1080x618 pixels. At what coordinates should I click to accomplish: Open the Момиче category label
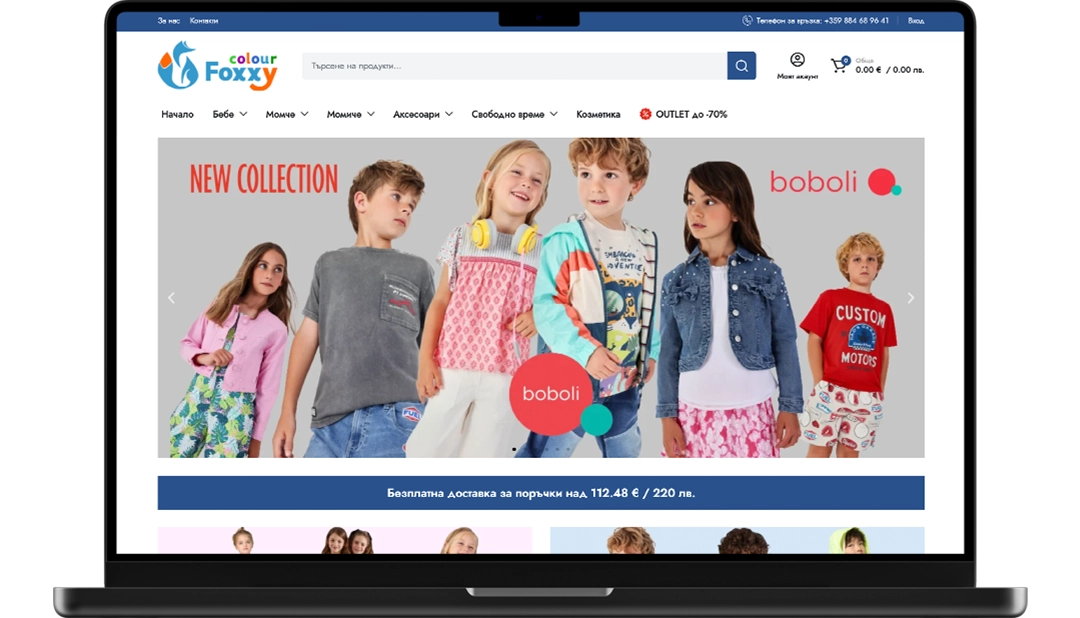pos(344,114)
